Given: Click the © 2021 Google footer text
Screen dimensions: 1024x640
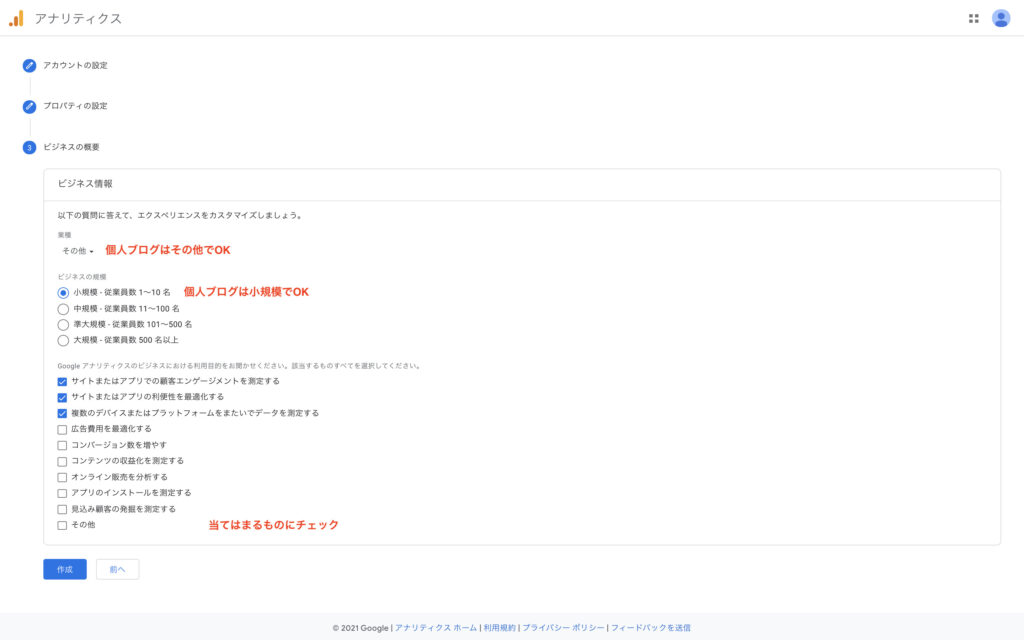Looking at the screenshot, I should (360, 628).
